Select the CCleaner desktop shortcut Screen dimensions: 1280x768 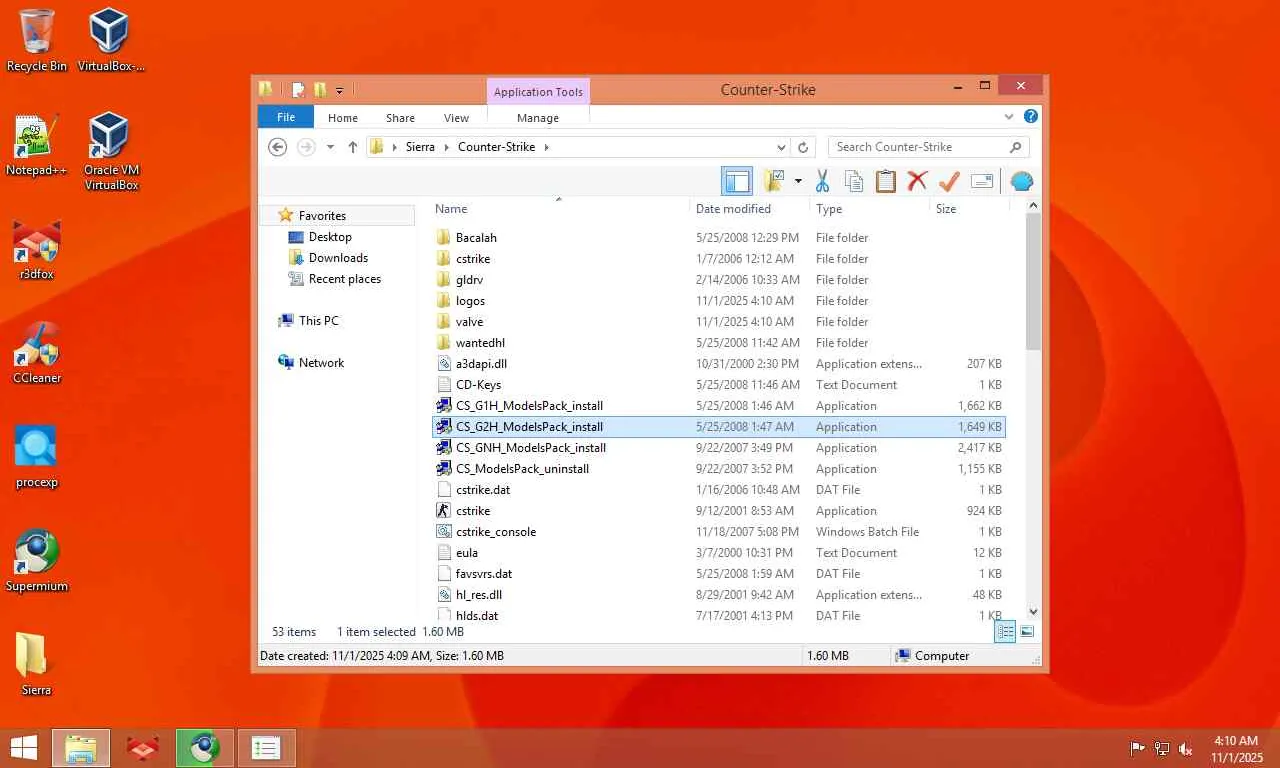pyautogui.click(x=37, y=353)
